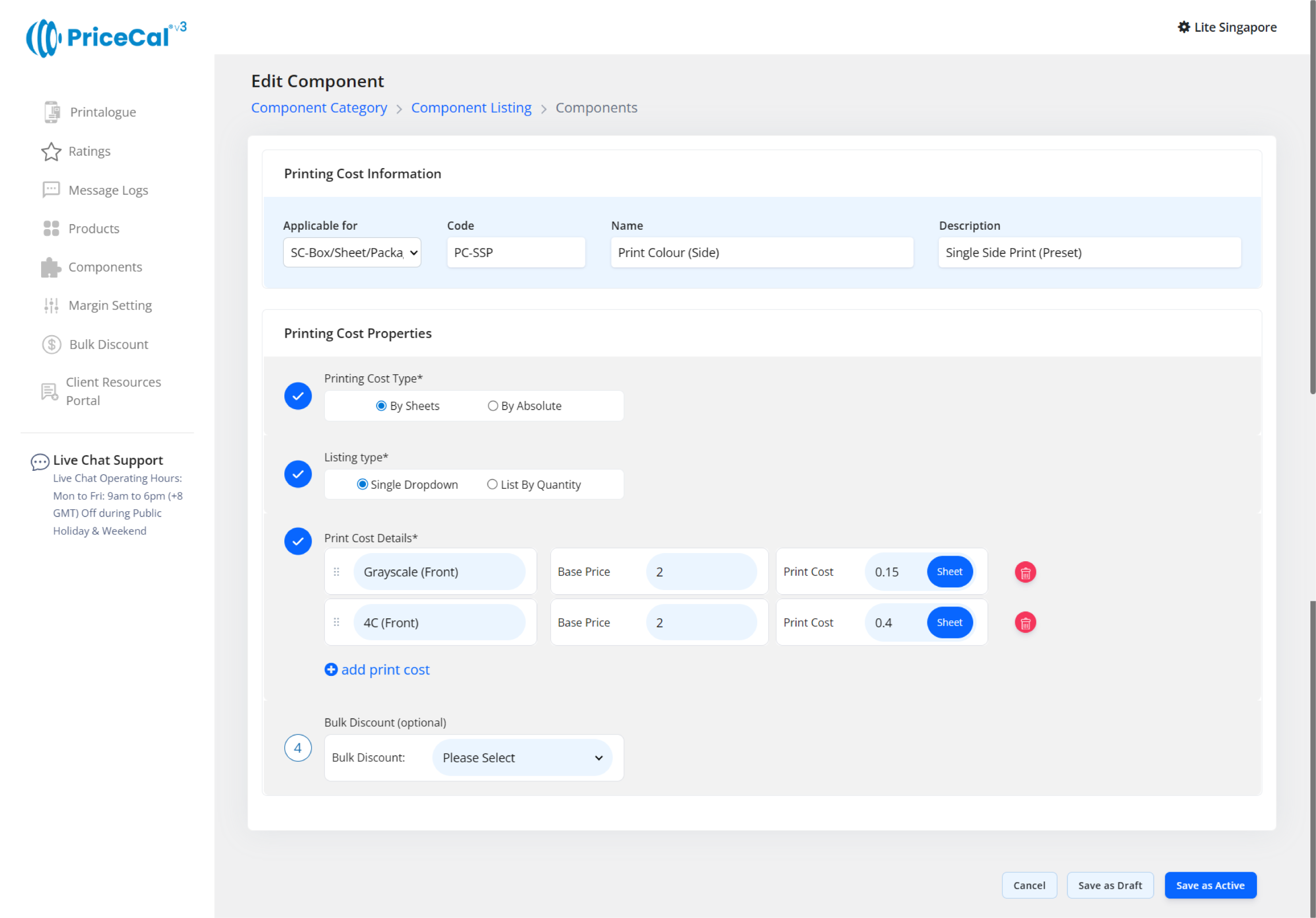
Task: Select the By Absolute radio option
Action: [x=492, y=406]
